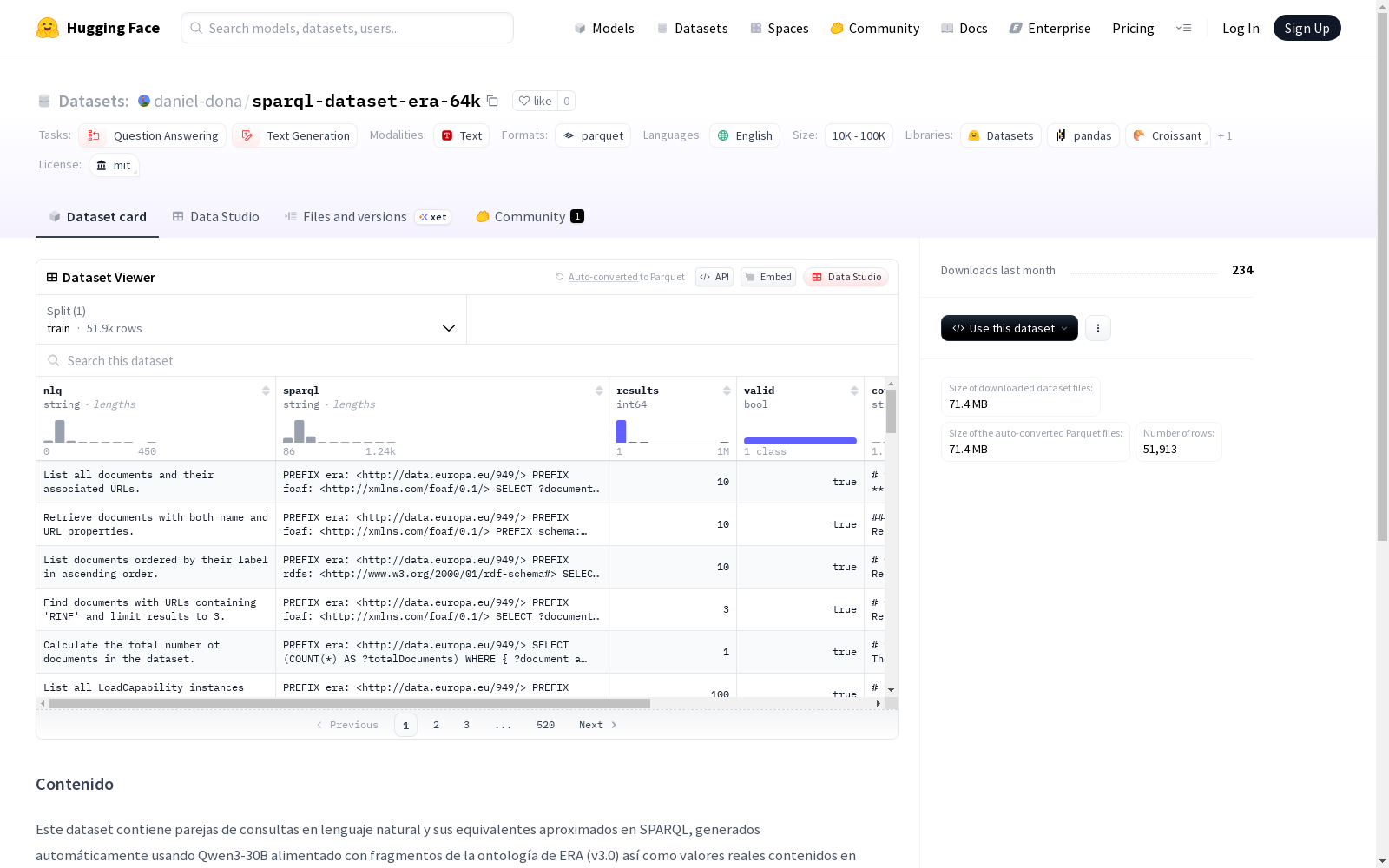This screenshot has height=868, width=1389.
Task: Go to page 3 of the dataset
Action: pyautogui.click(x=466, y=725)
